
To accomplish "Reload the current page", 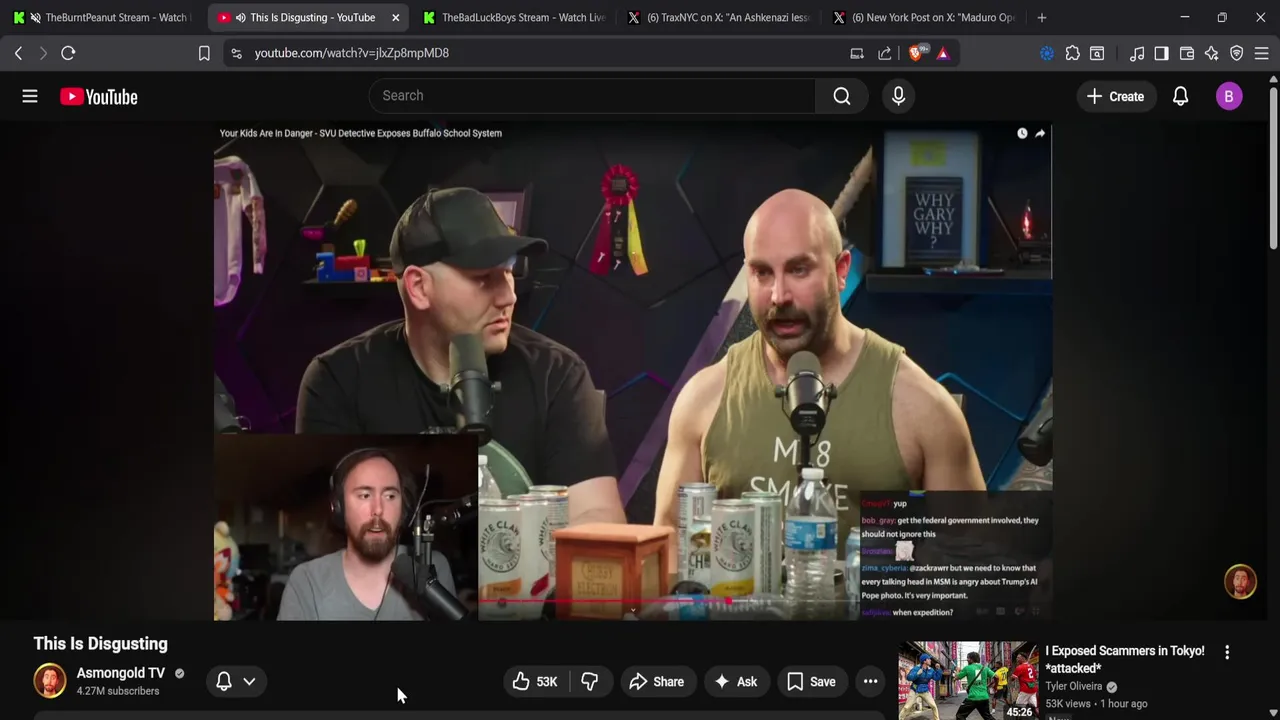I will point(68,53).
